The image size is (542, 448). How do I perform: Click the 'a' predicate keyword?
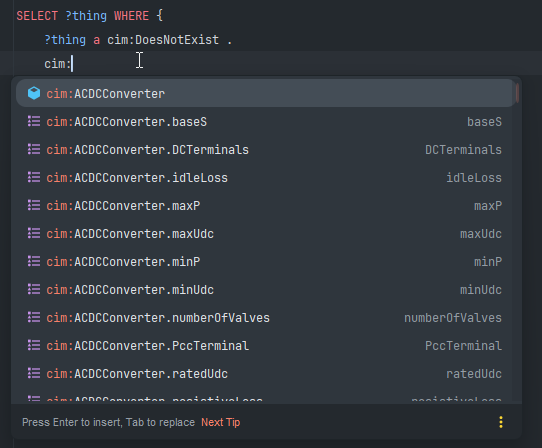tap(96, 40)
